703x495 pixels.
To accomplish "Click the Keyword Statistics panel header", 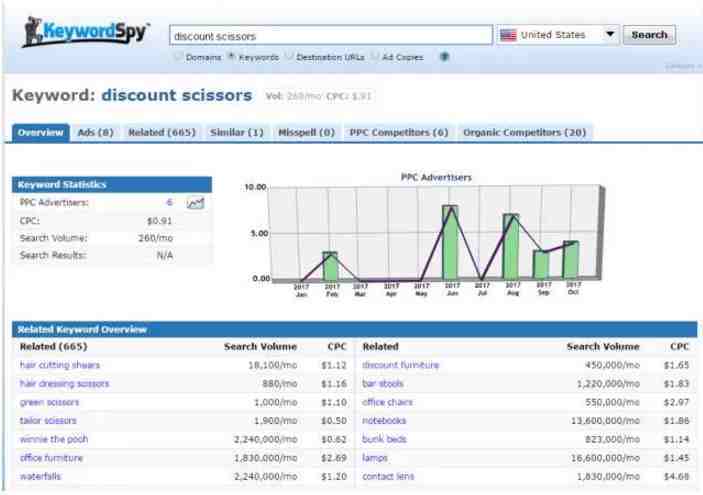I will coord(112,185).
